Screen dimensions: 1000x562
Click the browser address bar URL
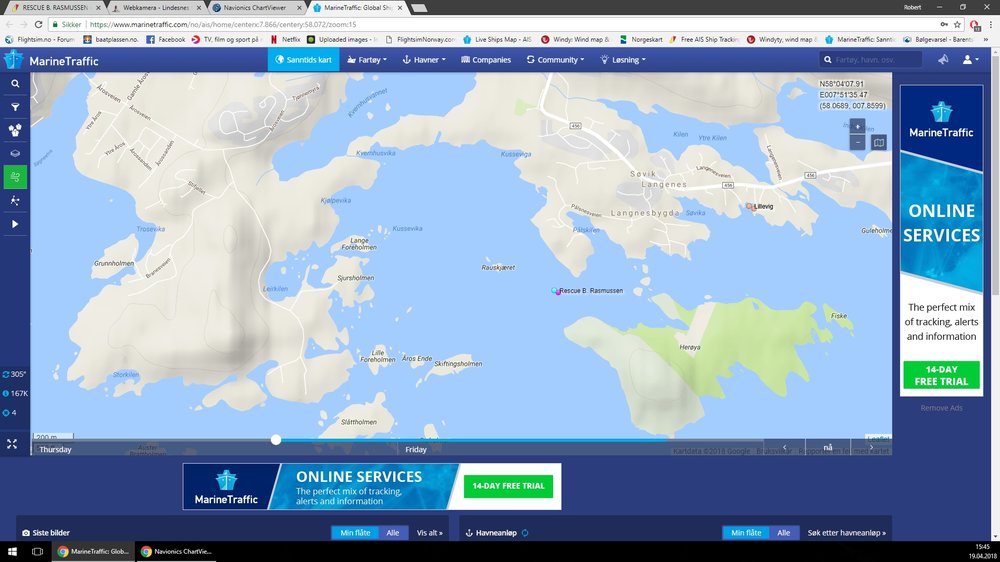coord(223,24)
